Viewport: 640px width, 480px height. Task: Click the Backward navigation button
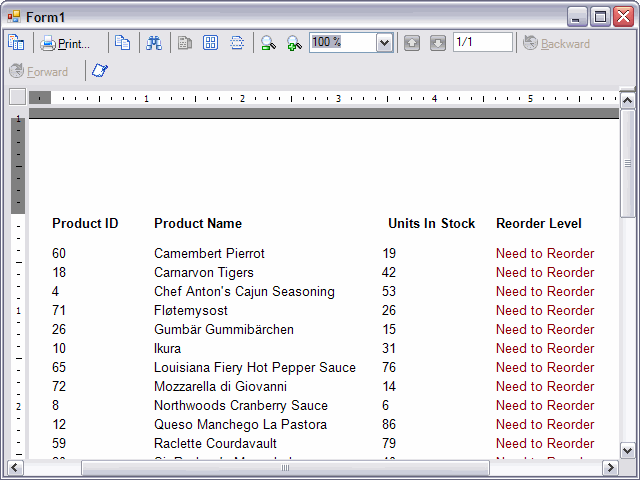tap(556, 43)
